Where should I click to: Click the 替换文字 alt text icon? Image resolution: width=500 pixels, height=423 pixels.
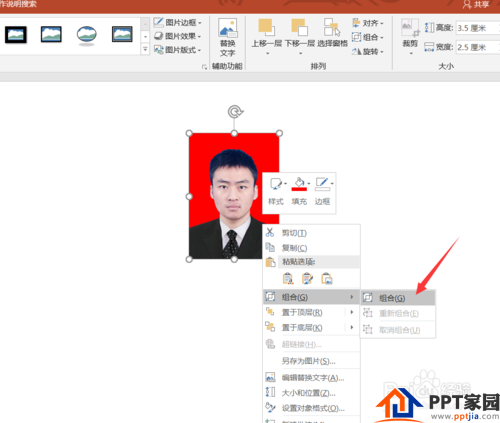click(x=228, y=28)
